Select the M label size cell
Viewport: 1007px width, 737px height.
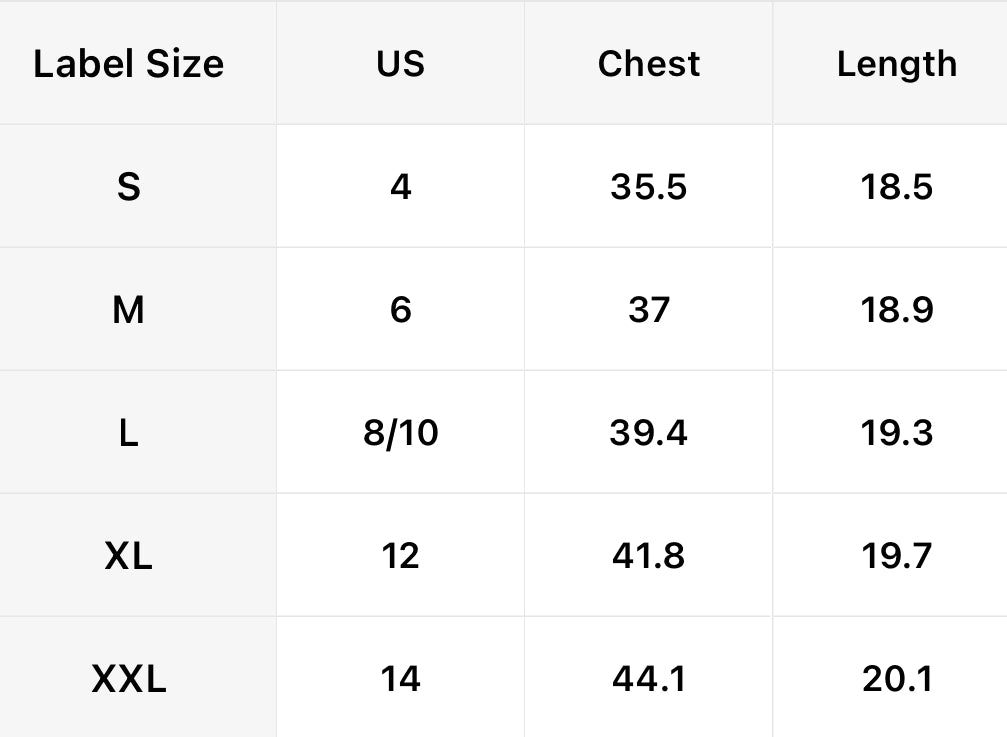[128, 310]
